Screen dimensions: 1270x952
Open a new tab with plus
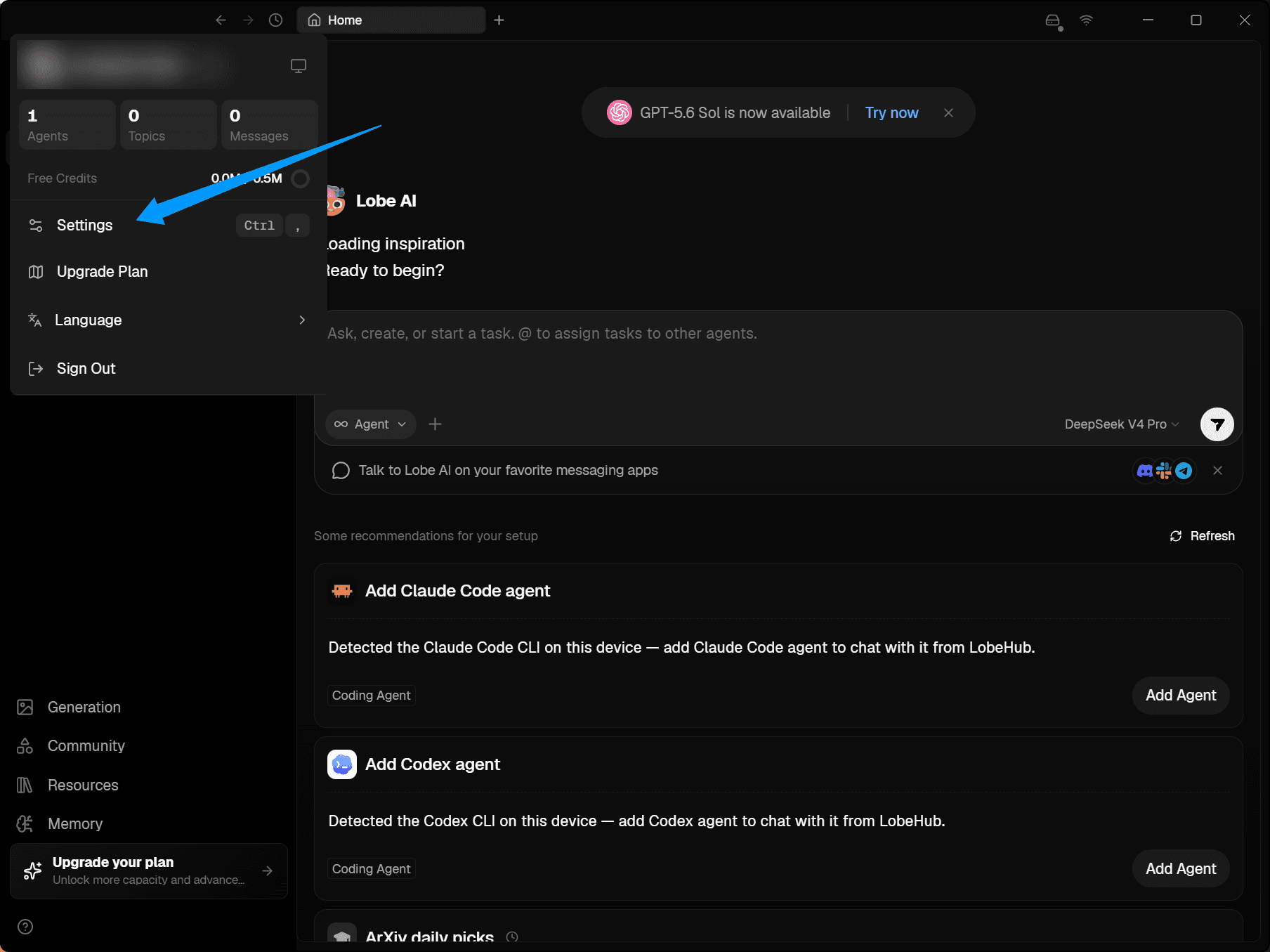[x=499, y=20]
